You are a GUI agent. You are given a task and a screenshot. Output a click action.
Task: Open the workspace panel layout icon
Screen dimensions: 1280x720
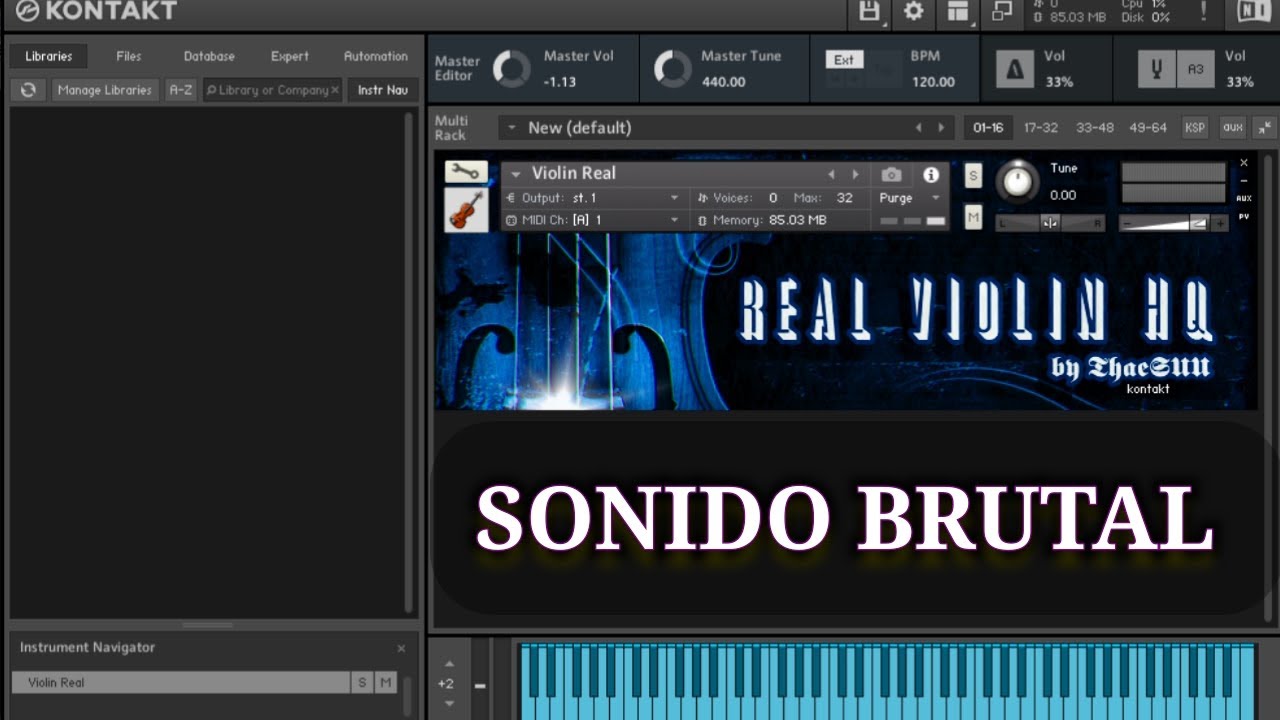pyautogui.click(x=958, y=11)
